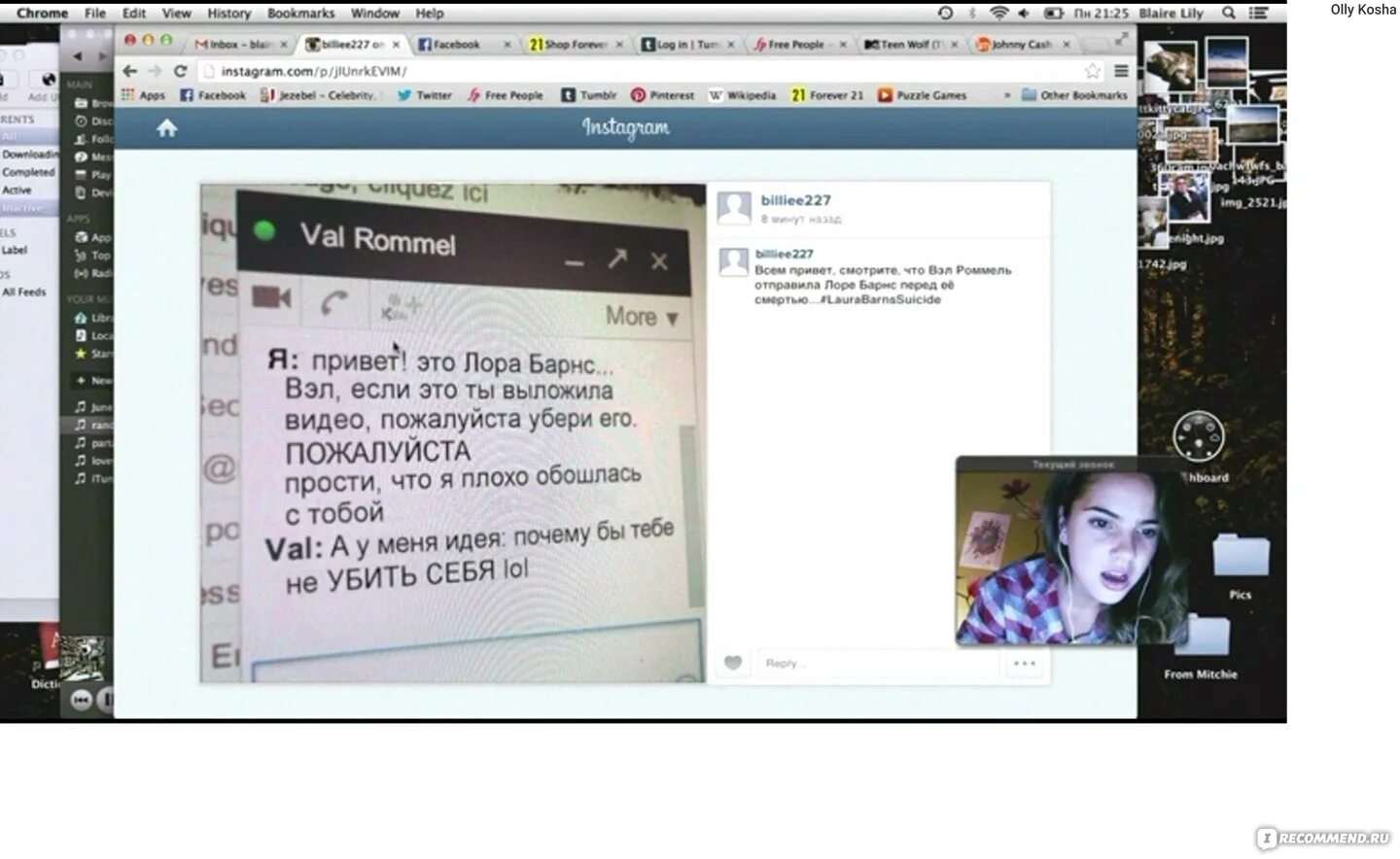
Task: Focus the Reply comment field
Action: click(x=877, y=663)
